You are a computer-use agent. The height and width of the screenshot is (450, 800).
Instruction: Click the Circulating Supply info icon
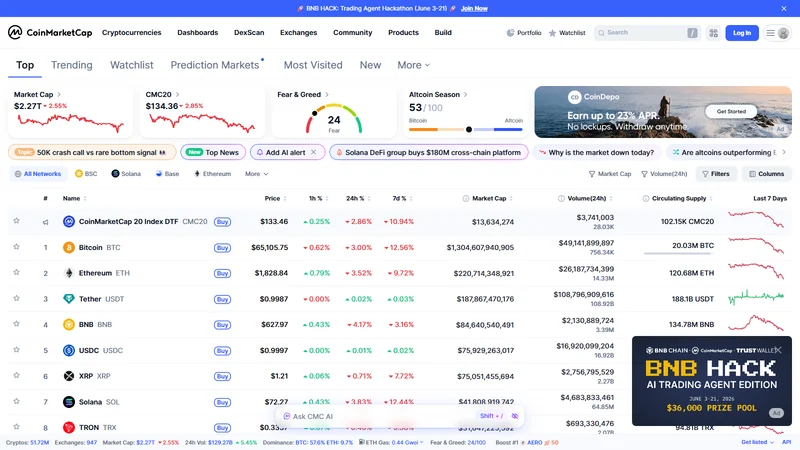pos(646,198)
